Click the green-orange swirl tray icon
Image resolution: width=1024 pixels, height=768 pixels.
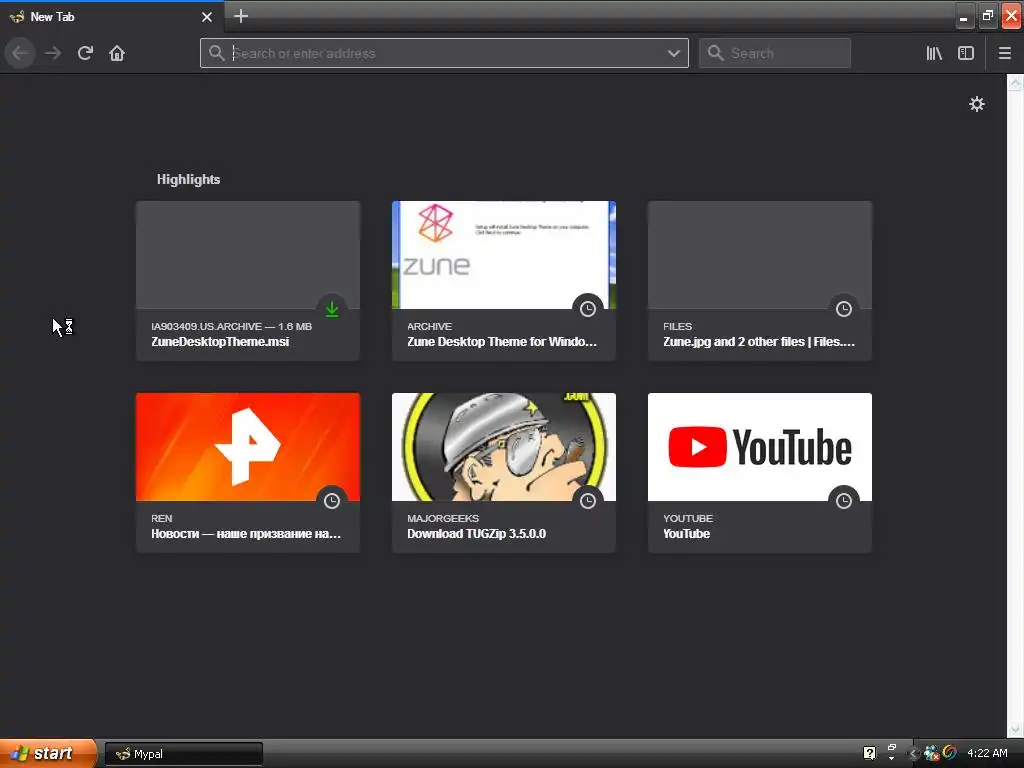coord(950,752)
